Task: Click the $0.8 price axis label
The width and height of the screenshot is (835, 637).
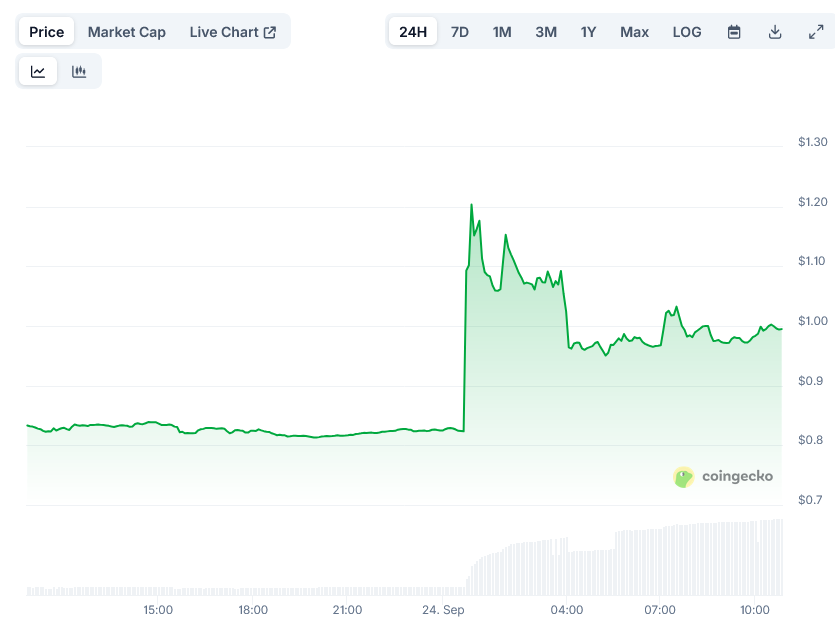Action: point(811,440)
